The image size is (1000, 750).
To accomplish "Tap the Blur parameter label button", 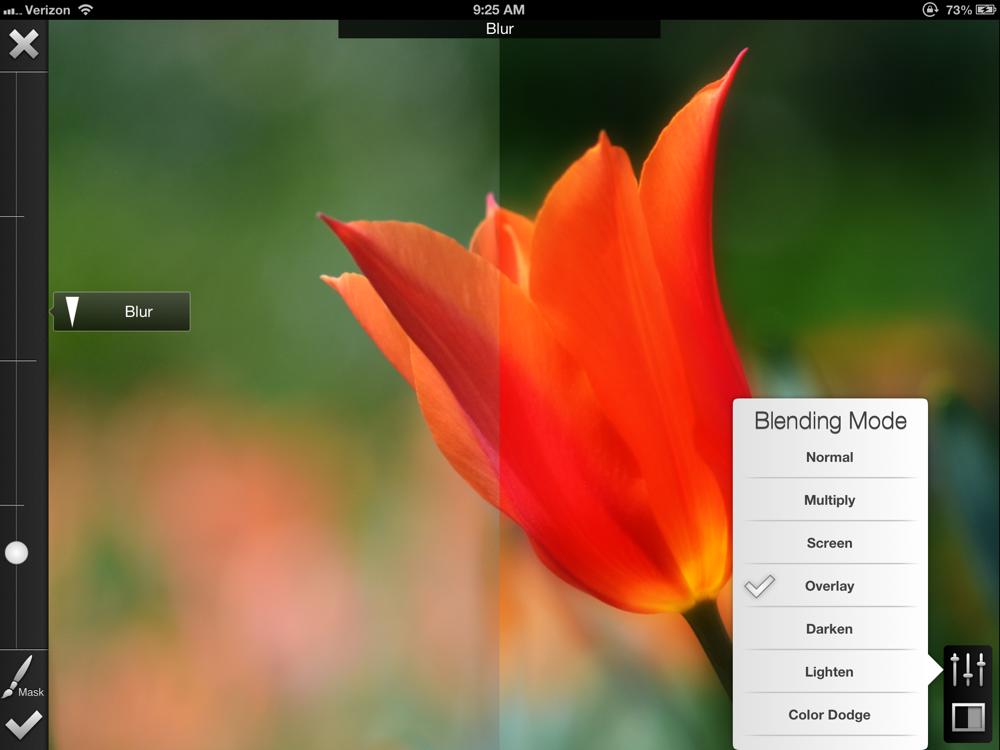I will (x=121, y=311).
